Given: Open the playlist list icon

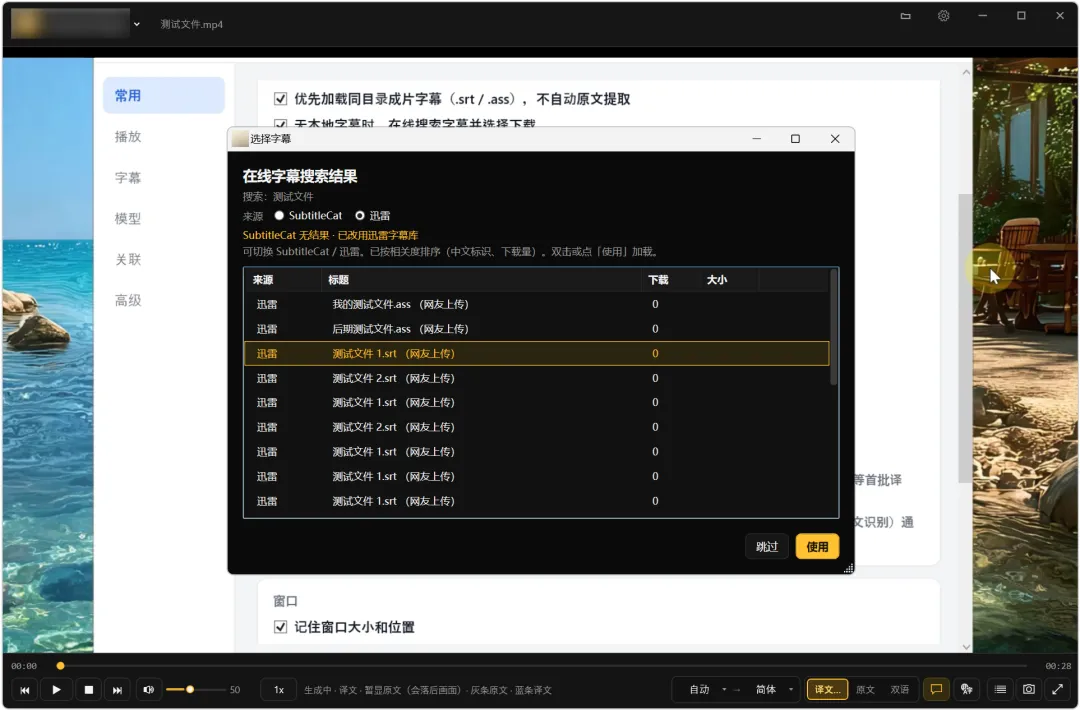Looking at the screenshot, I should (x=1000, y=689).
